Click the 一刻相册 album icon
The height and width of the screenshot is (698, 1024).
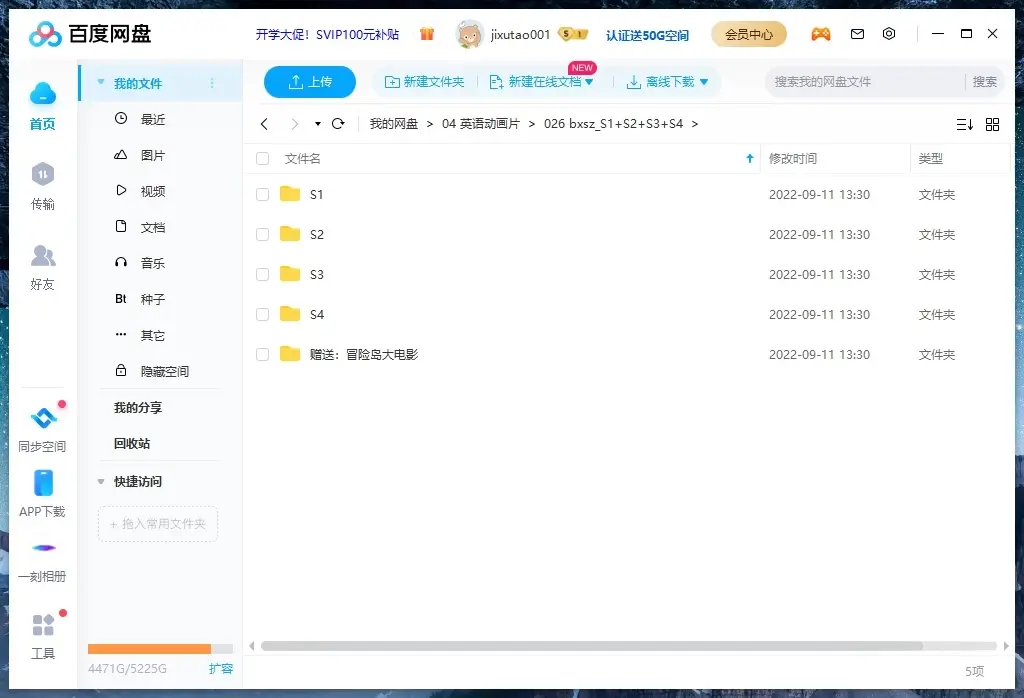[x=43, y=548]
